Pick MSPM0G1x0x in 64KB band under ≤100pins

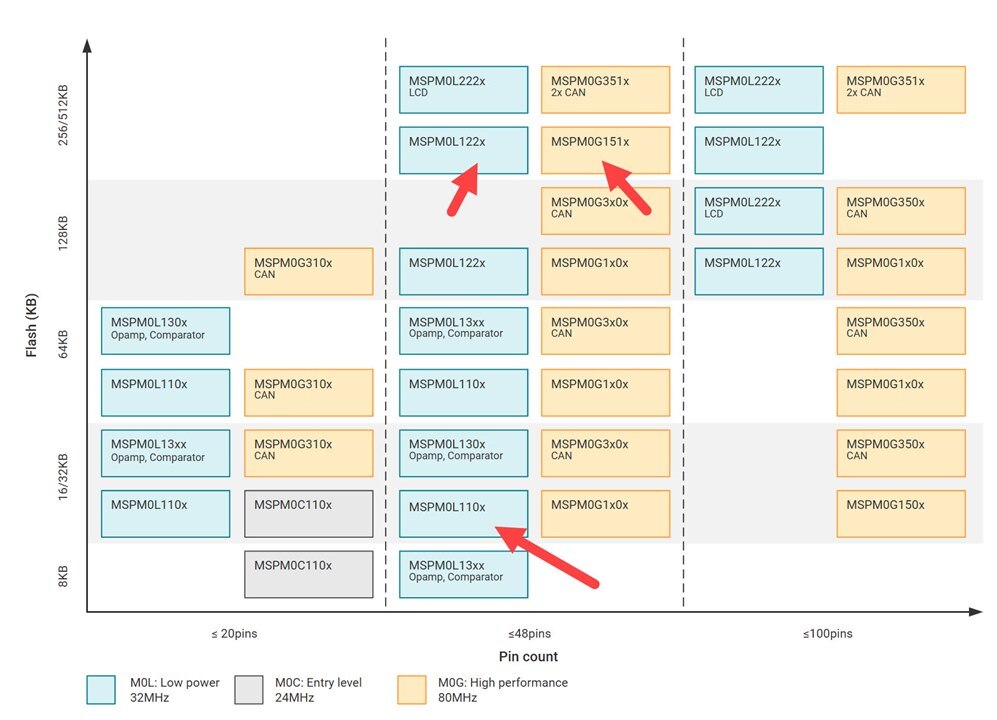[x=901, y=393]
